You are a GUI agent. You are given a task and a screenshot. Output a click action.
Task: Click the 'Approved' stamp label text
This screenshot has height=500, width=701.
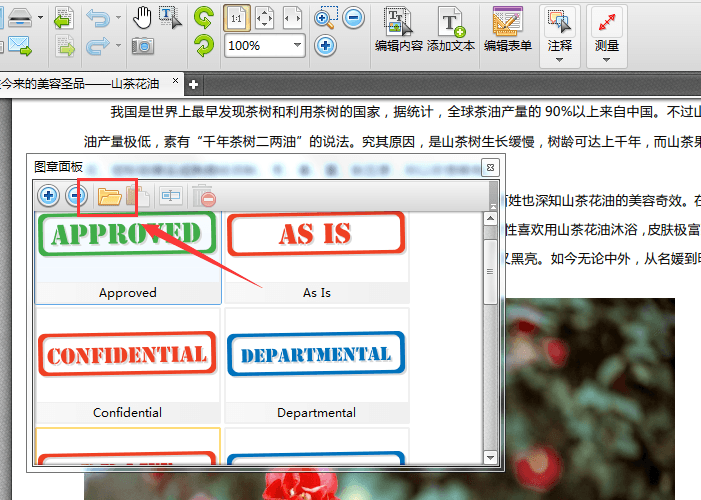point(128,293)
